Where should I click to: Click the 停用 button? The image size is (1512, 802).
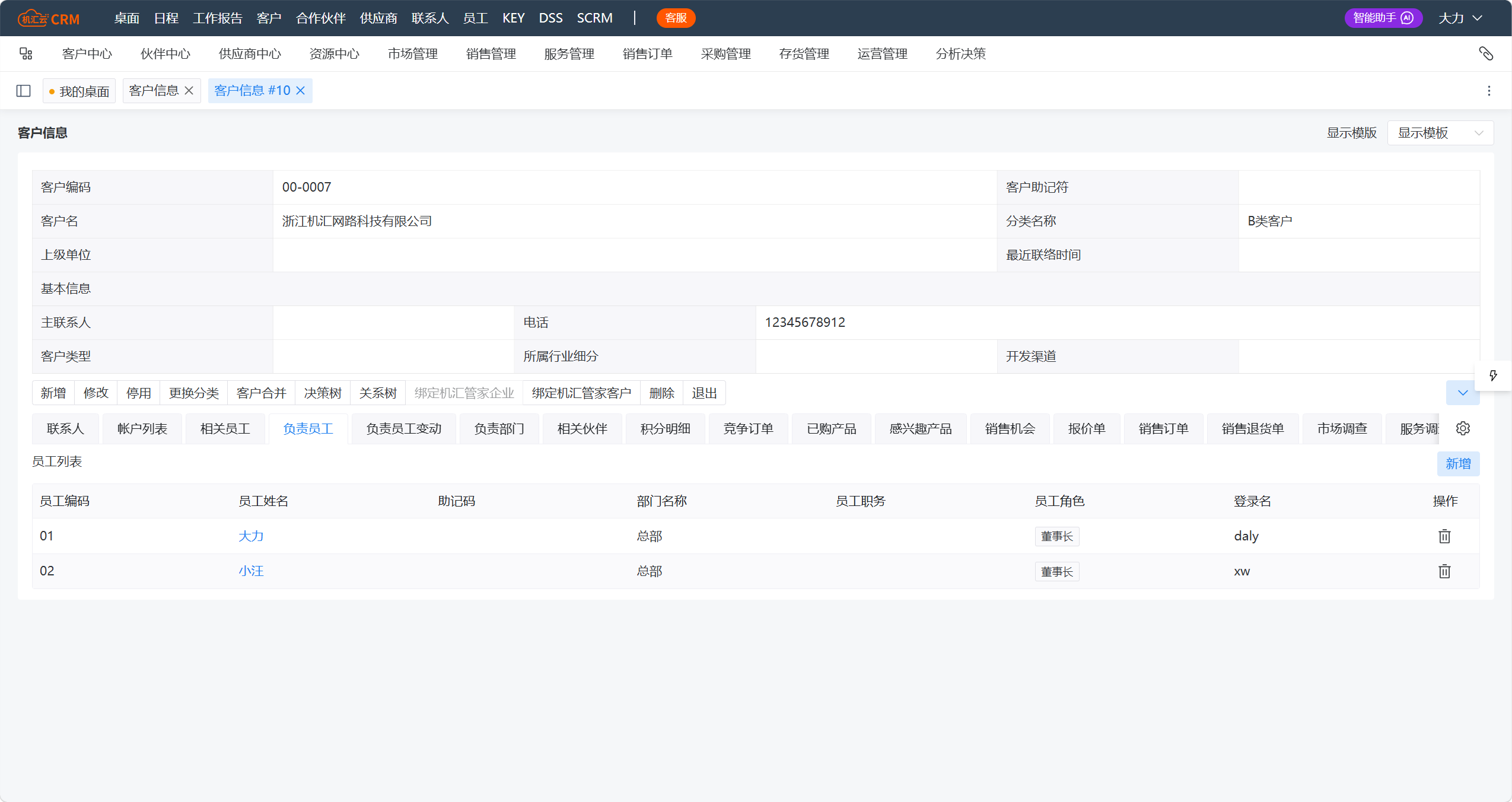139,393
